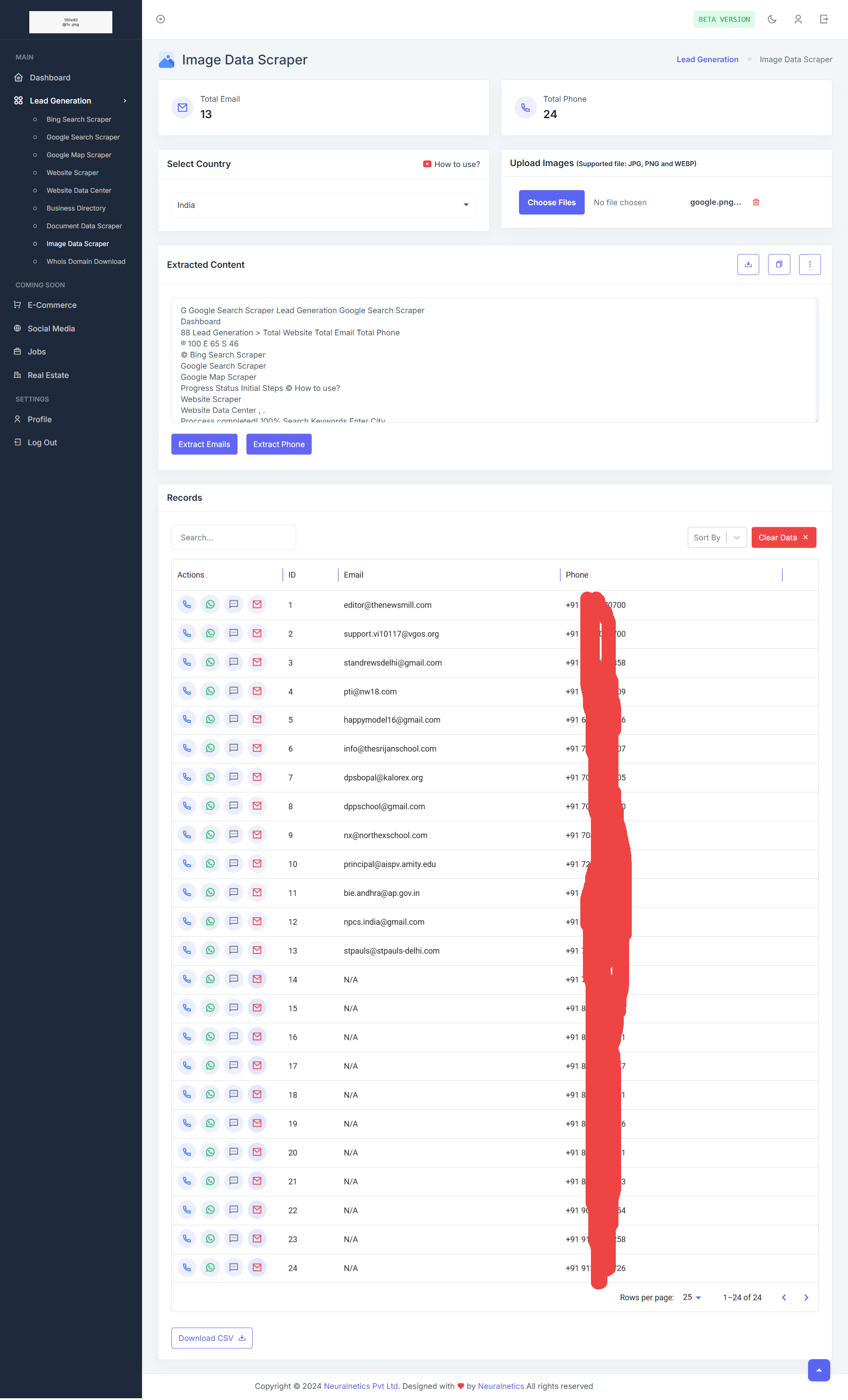Click Clear Data button
Screen dimensions: 848x1400
[x=783, y=538]
